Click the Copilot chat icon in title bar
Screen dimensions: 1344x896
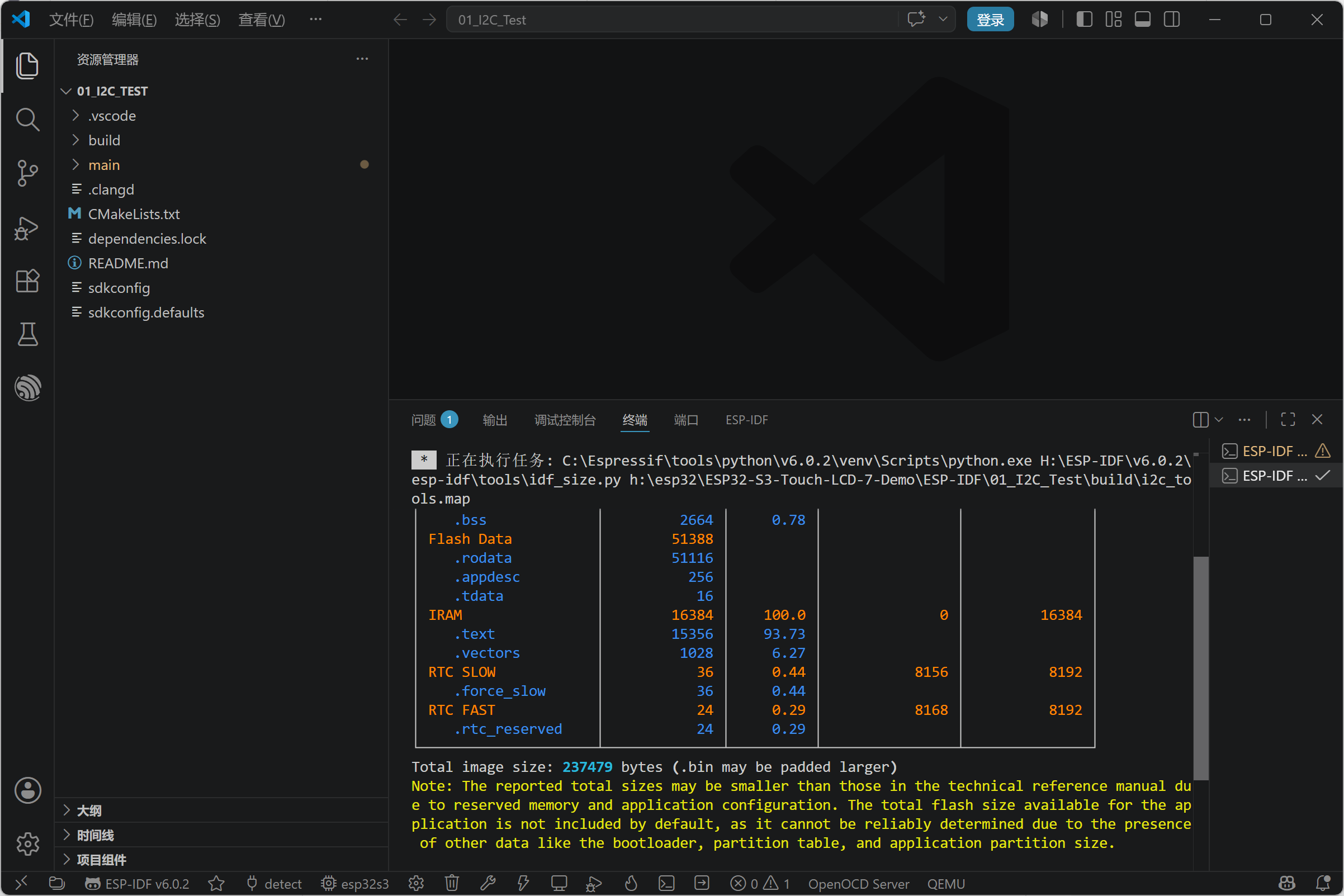(x=916, y=20)
